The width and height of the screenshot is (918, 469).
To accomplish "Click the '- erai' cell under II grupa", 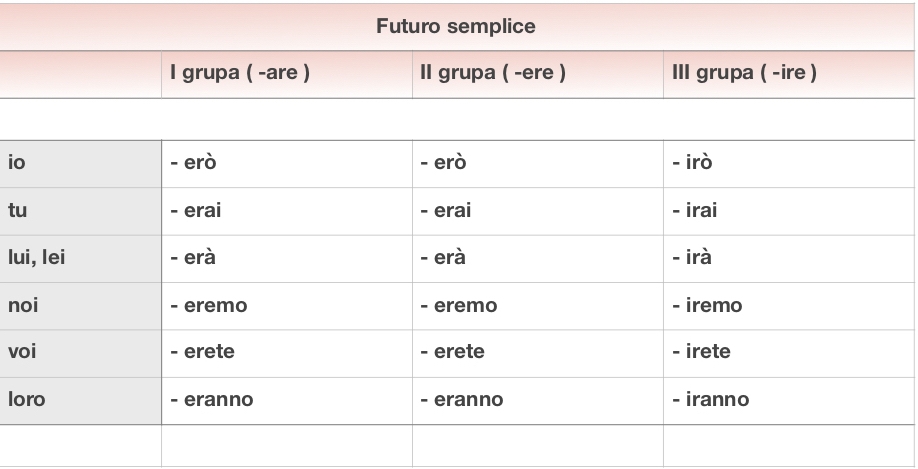I will point(537,211).
